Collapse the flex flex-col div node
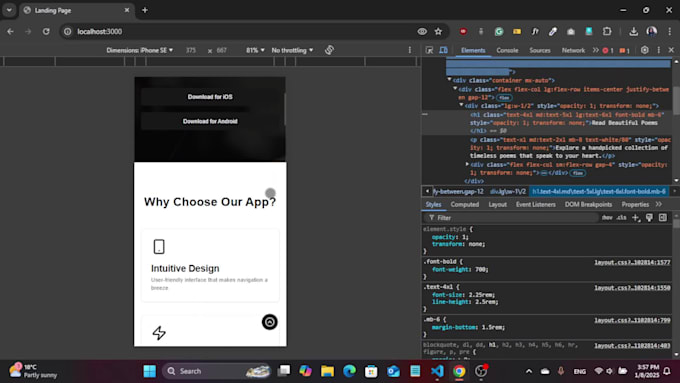The height and width of the screenshot is (383, 680). click(x=455, y=88)
